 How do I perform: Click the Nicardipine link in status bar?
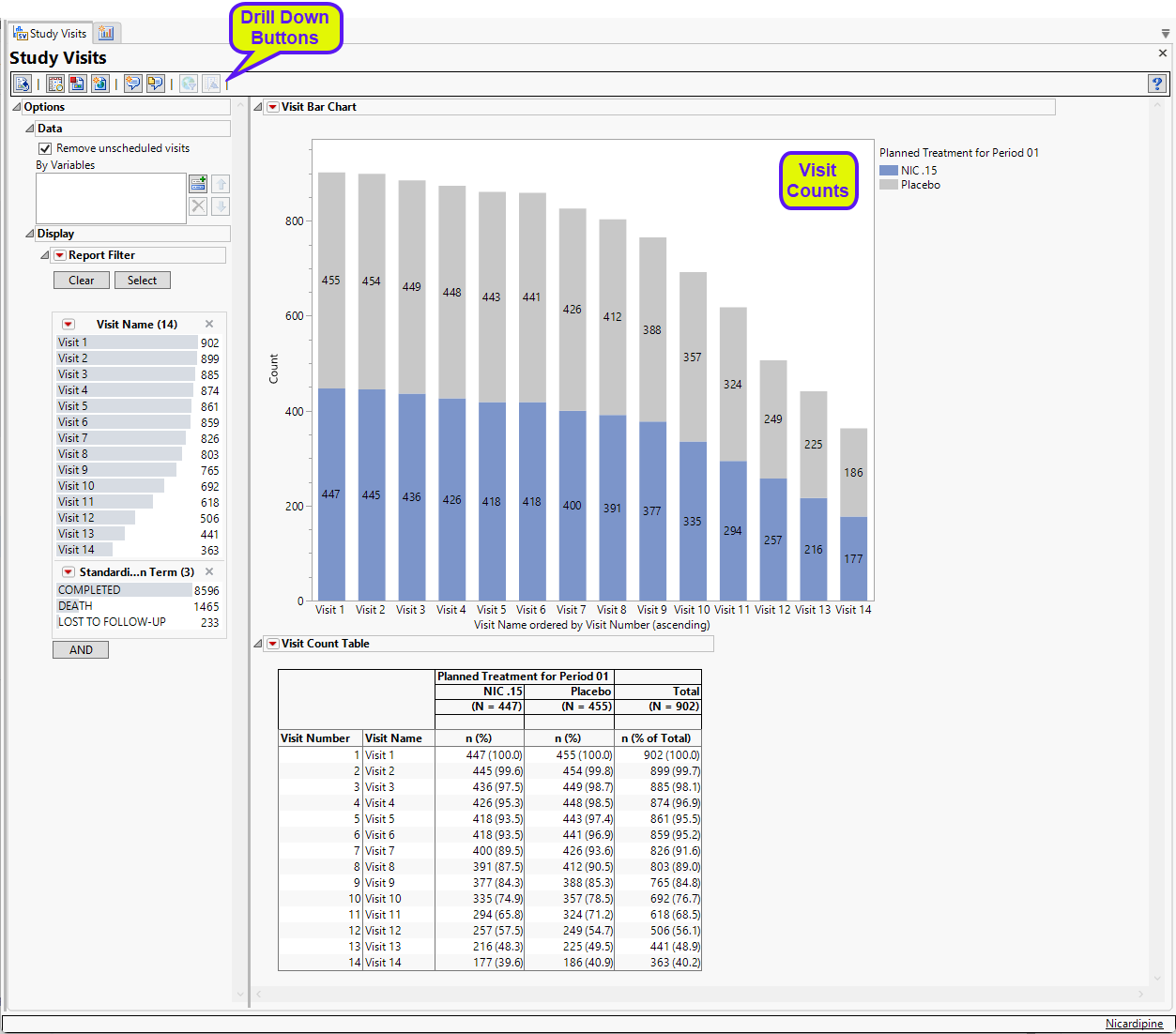pyautogui.click(x=1134, y=1024)
